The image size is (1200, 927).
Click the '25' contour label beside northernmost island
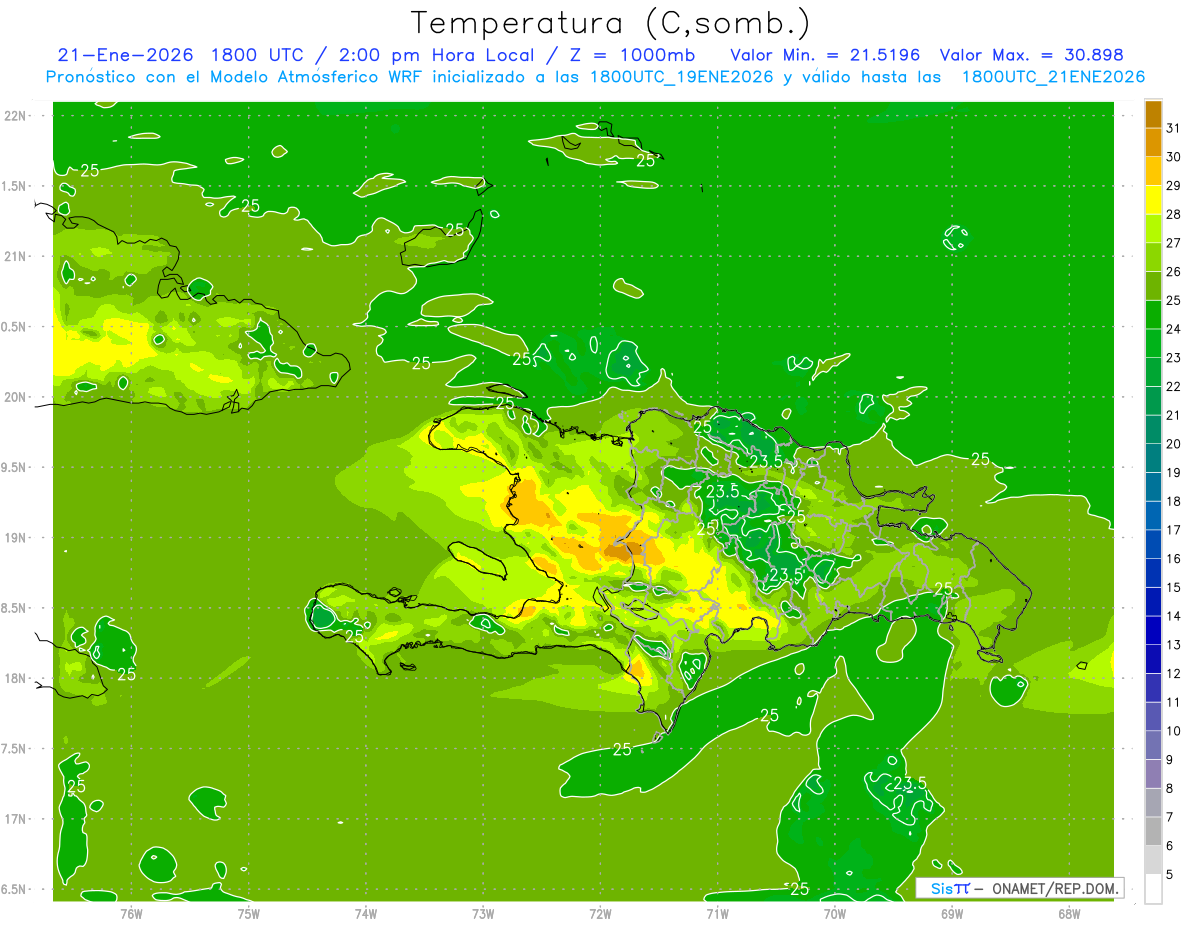click(646, 160)
